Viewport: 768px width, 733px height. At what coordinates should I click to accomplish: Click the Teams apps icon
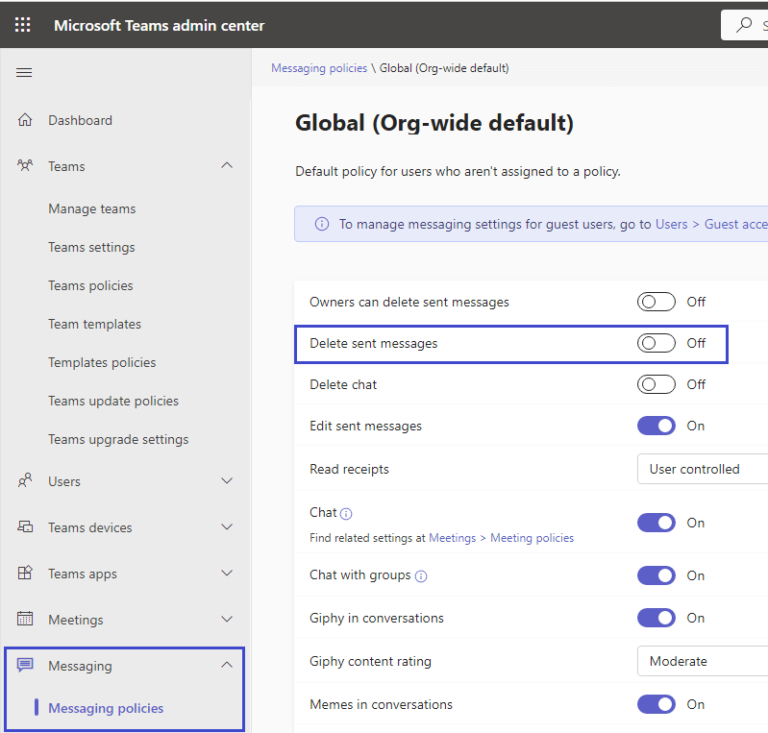point(25,573)
